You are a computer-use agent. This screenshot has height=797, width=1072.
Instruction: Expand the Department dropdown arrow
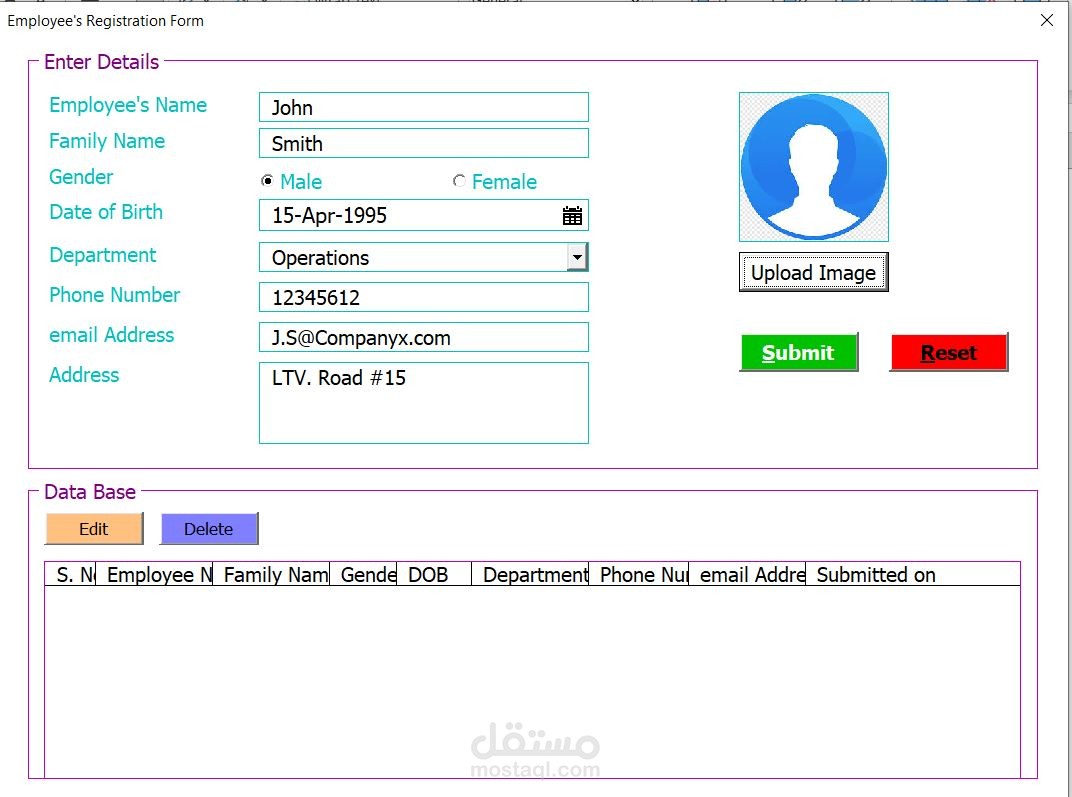click(x=578, y=257)
